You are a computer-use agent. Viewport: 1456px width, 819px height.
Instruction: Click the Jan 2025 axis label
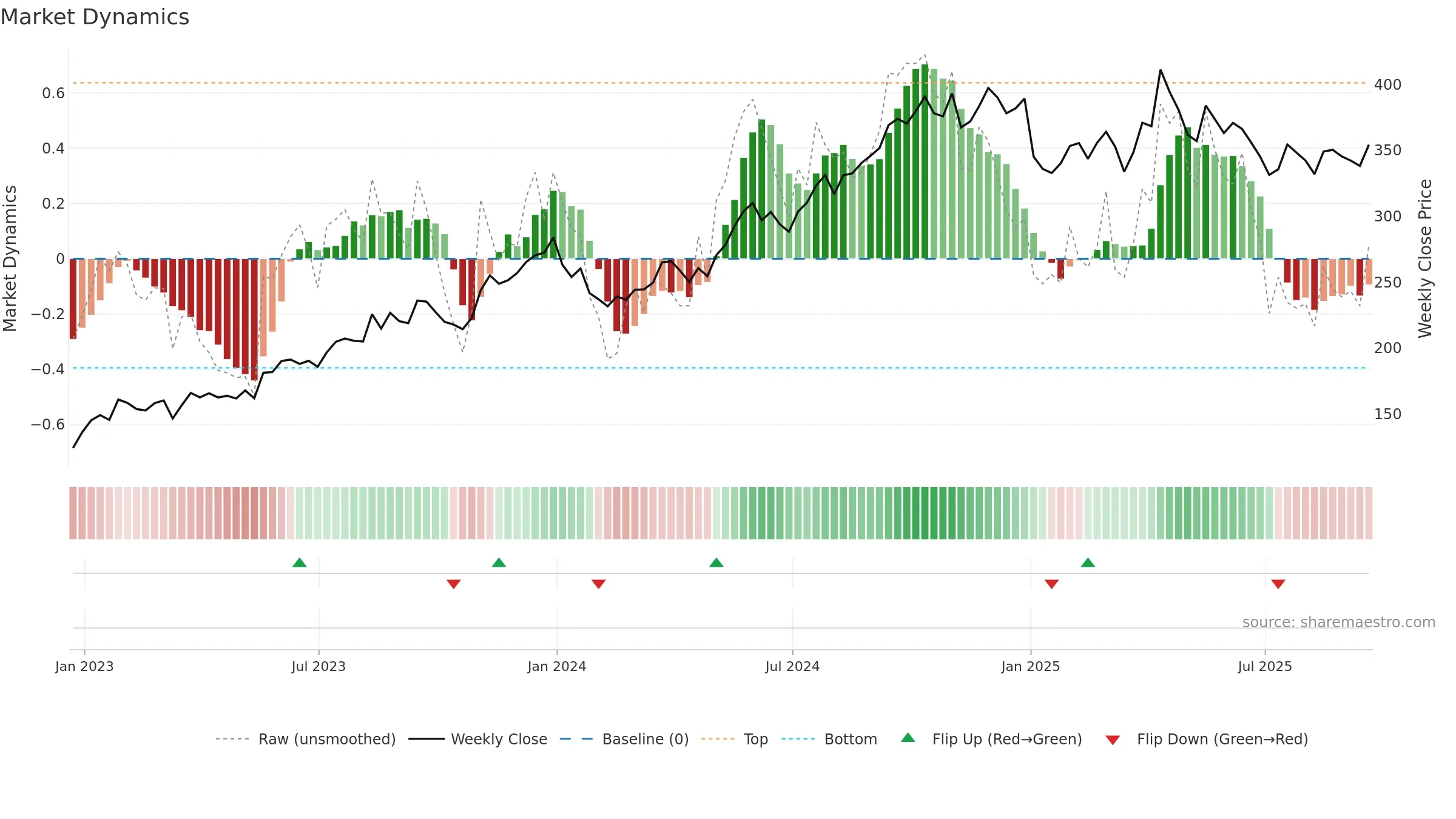pyautogui.click(x=1031, y=666)
